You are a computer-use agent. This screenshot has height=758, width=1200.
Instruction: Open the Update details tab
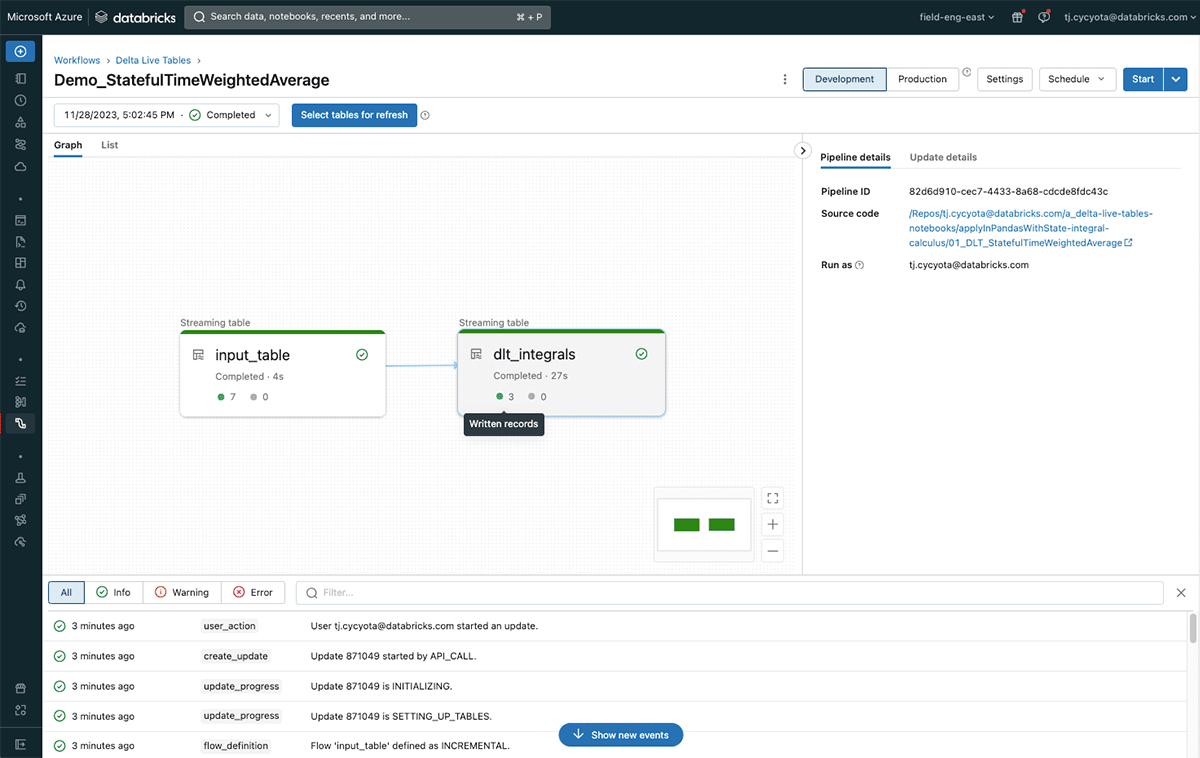(943, 157)
